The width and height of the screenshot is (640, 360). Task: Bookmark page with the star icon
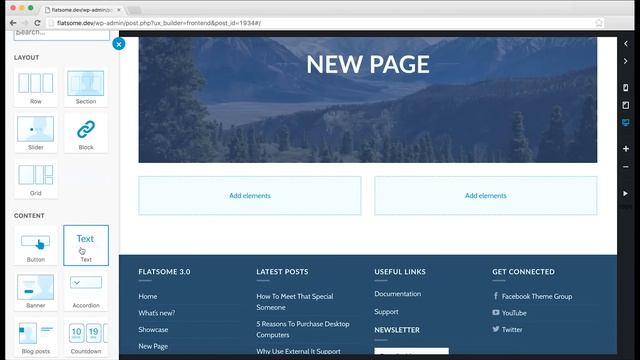click(x=599, y=23)
